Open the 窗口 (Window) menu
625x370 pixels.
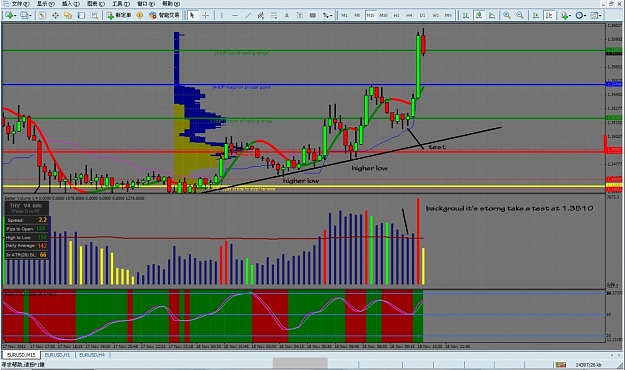pos(145,4)
